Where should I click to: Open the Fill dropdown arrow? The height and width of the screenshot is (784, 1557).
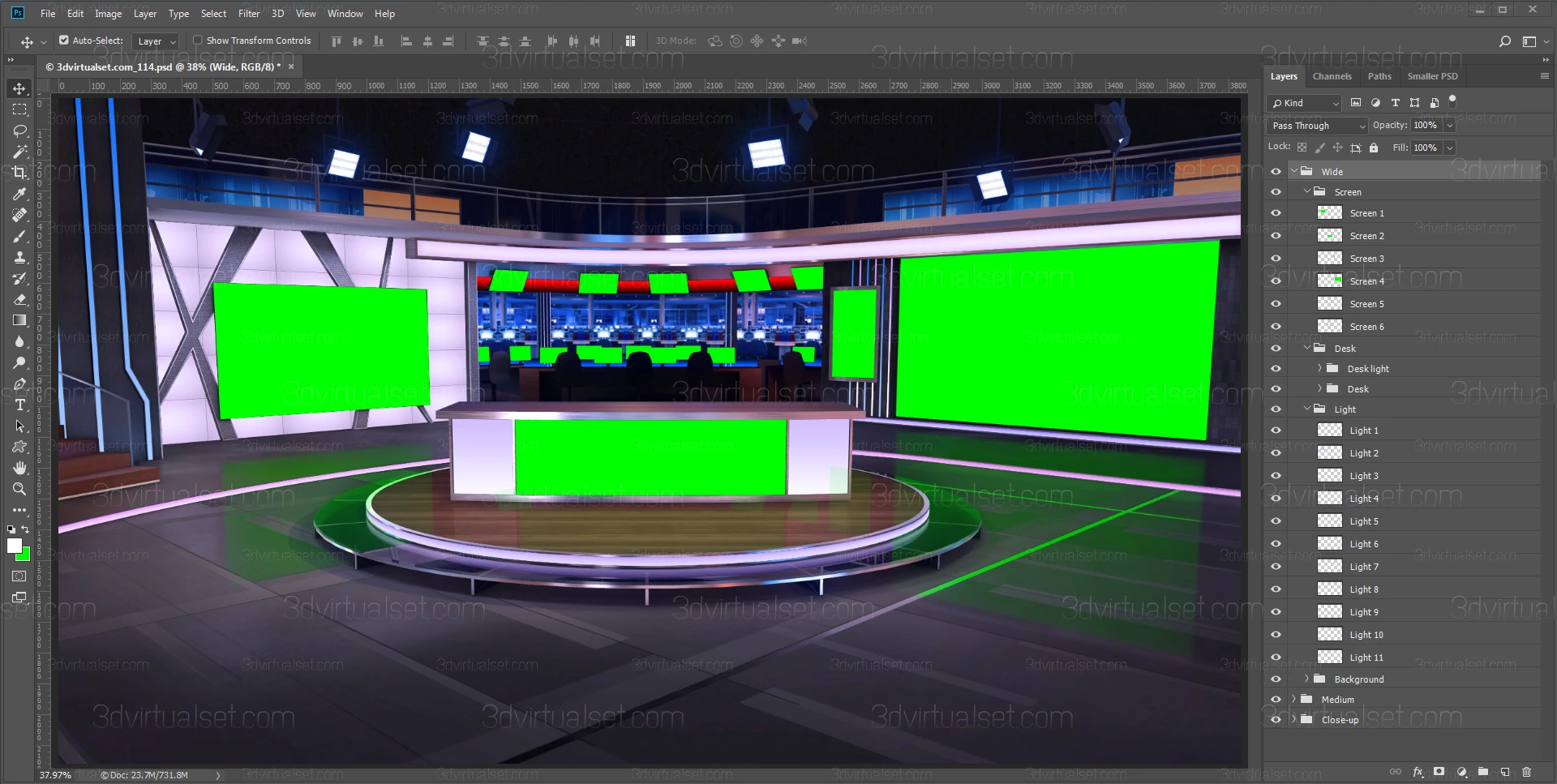click(1449, 148)
